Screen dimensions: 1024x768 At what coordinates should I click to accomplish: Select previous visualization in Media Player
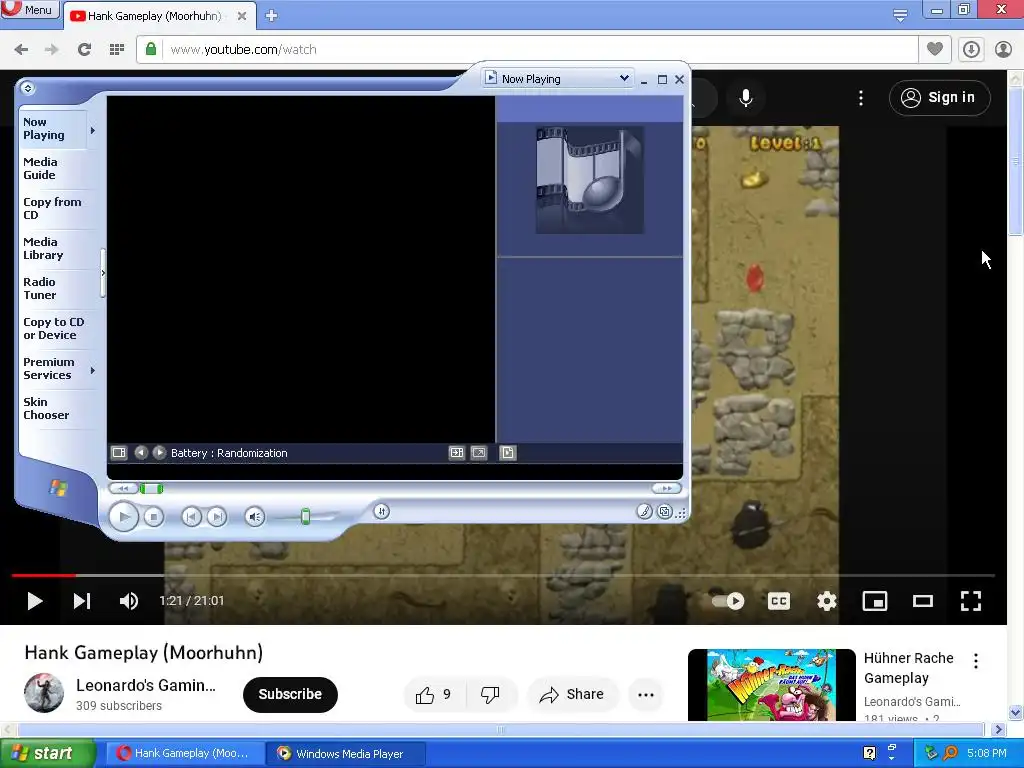point(141,453)
